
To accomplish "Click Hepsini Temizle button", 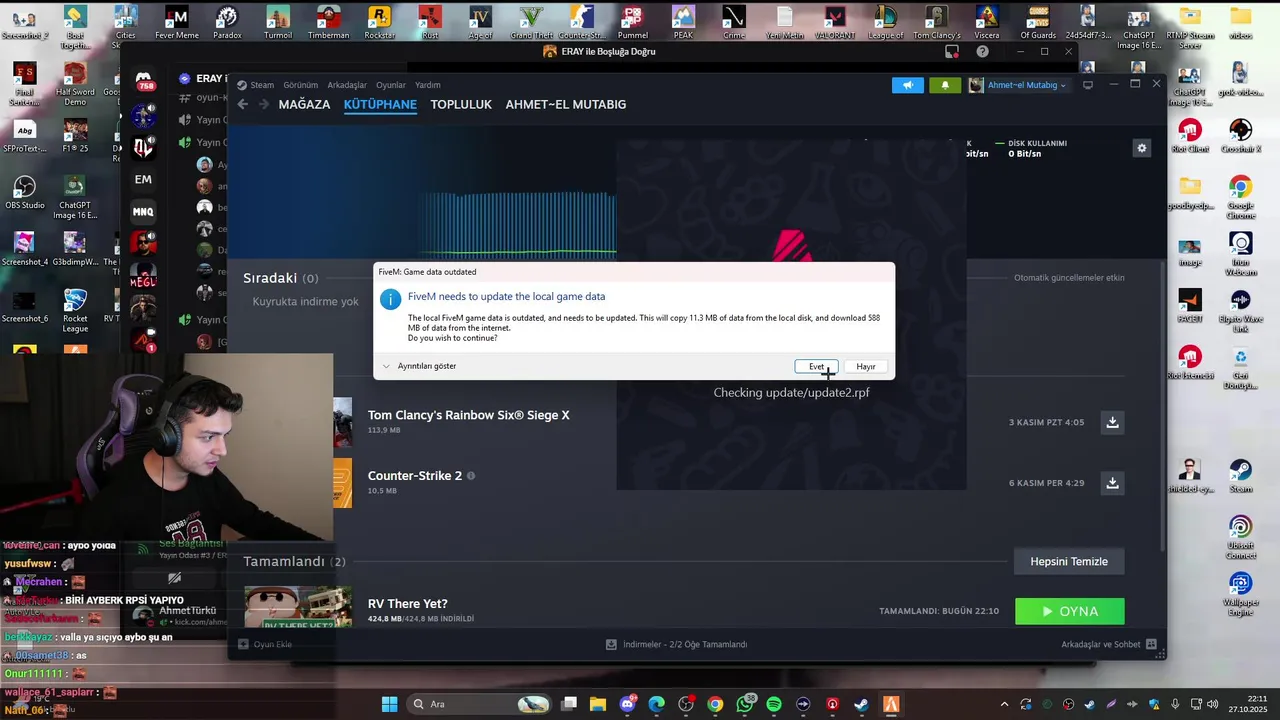I will coord(1069,561).
